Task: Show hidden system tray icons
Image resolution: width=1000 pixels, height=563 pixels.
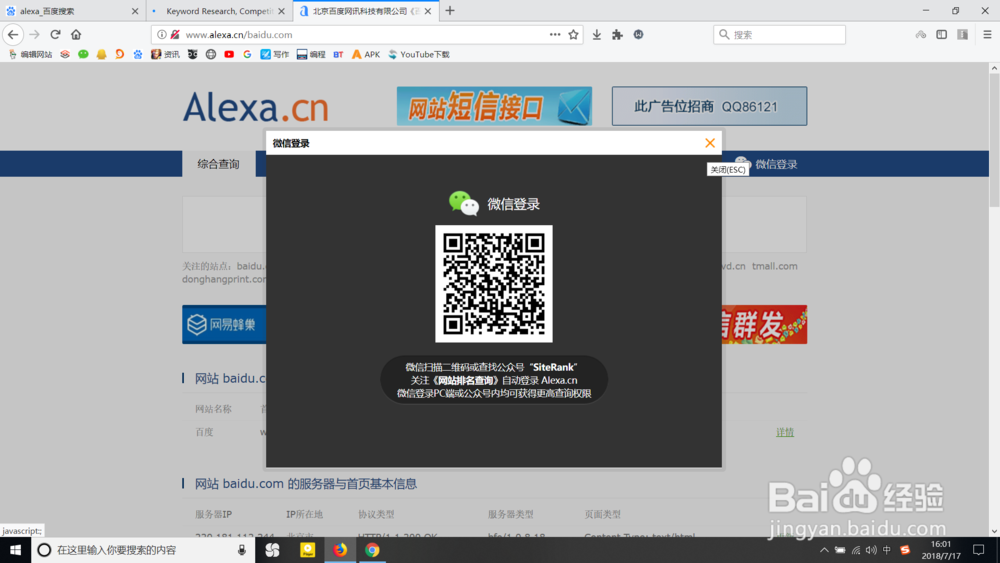Action: point(824,550)
